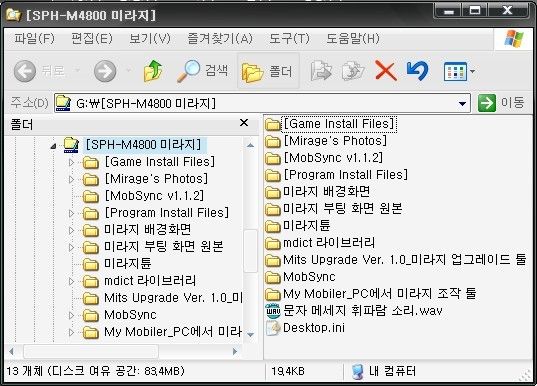
Task: Click the Forward arrow toolbar button
Action: (x=105, y=71)
